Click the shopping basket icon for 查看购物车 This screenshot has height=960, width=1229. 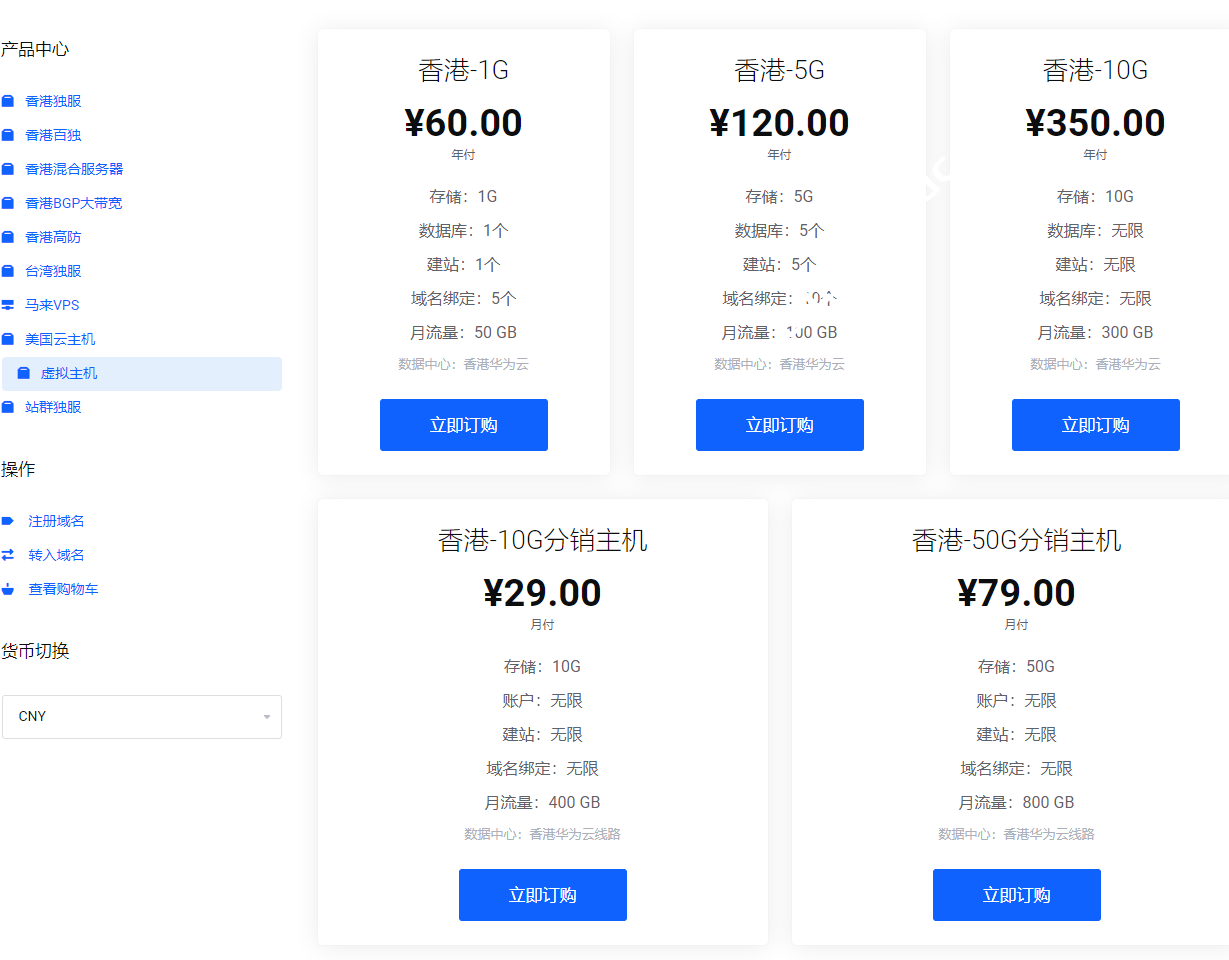(x=8, y=589)
